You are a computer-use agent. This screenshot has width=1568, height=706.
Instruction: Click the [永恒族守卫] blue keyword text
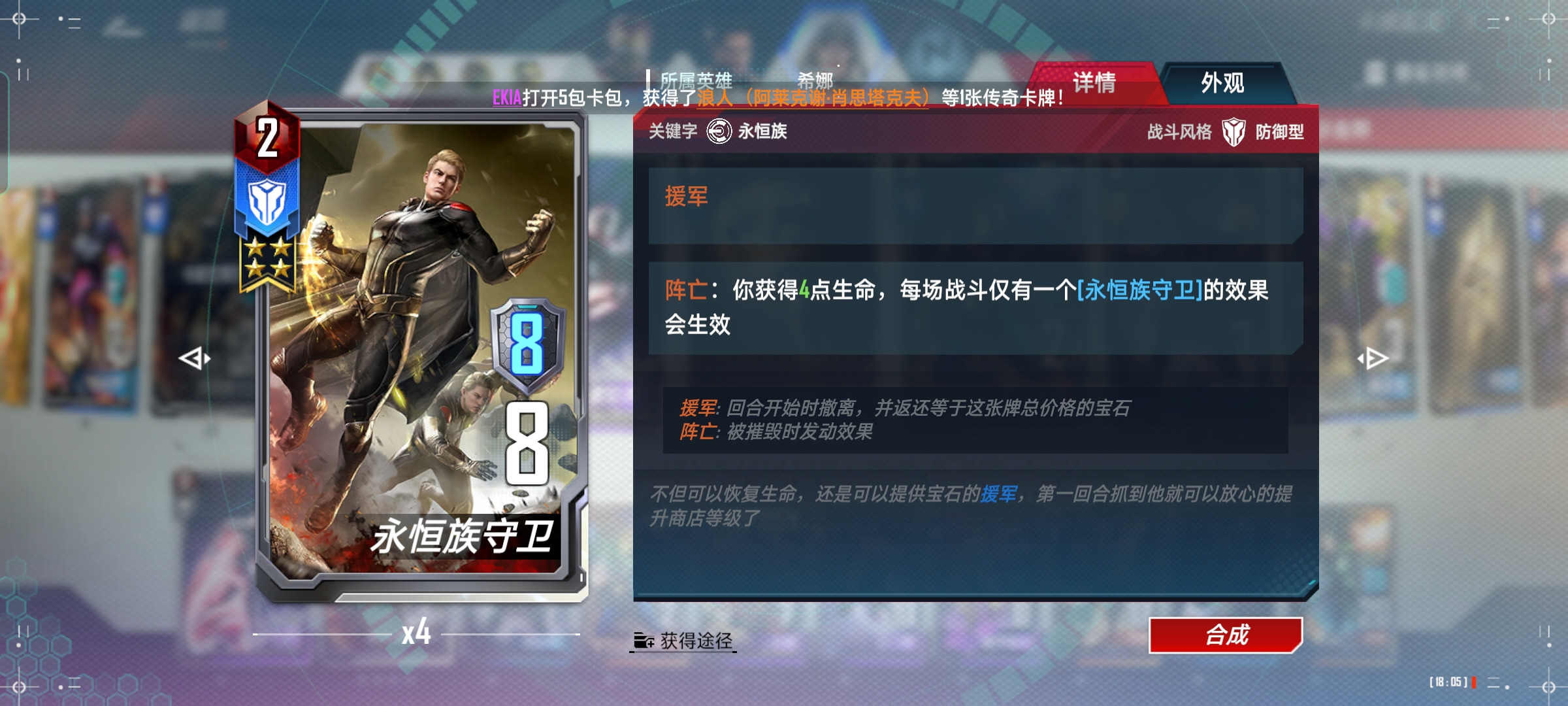pyautogui.click(x=1140, y=290)
